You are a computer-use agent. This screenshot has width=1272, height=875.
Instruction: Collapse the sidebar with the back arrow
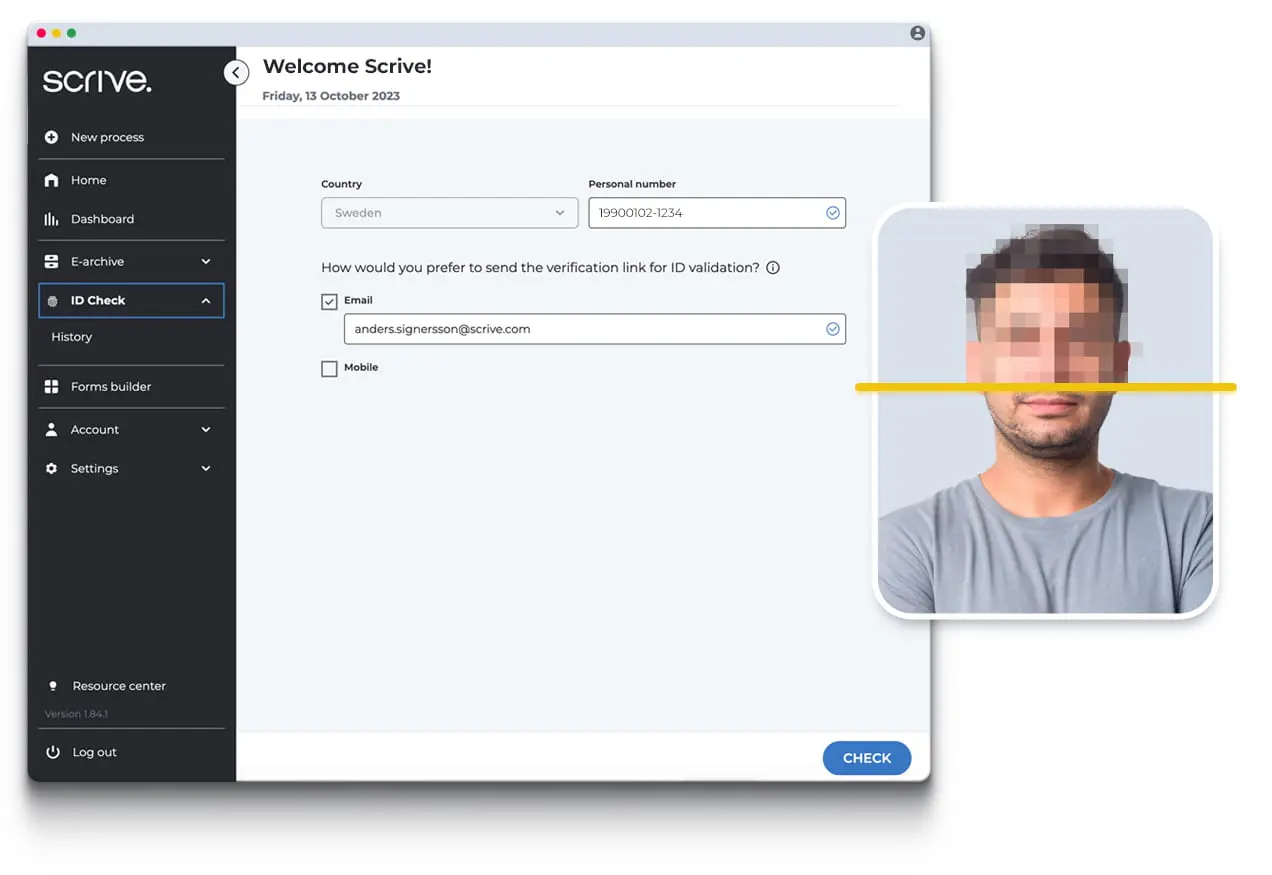(x=236, y=72)
